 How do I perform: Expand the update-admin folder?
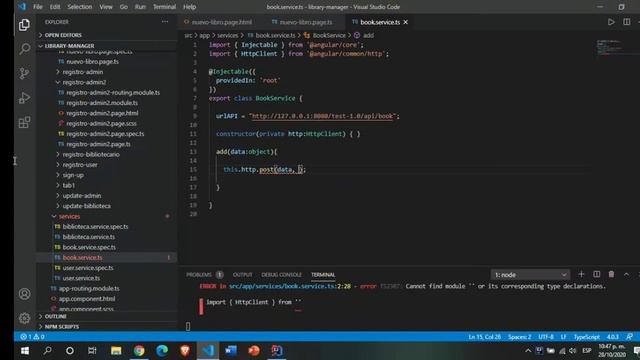[82, 196]
